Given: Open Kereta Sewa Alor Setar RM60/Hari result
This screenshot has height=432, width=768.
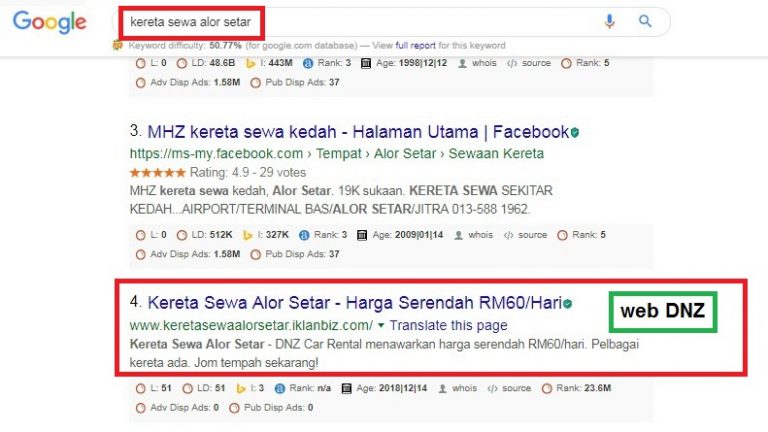Looking at the screenshot, I should 354,303.
